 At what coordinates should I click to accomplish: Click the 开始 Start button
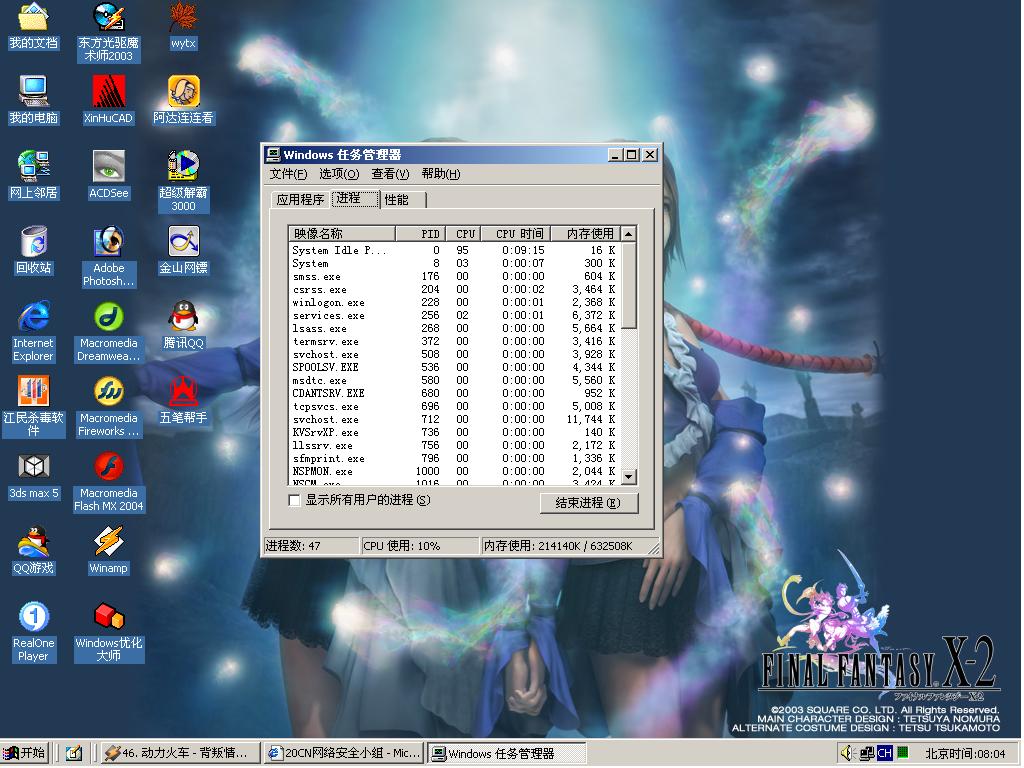pos(25,753)
